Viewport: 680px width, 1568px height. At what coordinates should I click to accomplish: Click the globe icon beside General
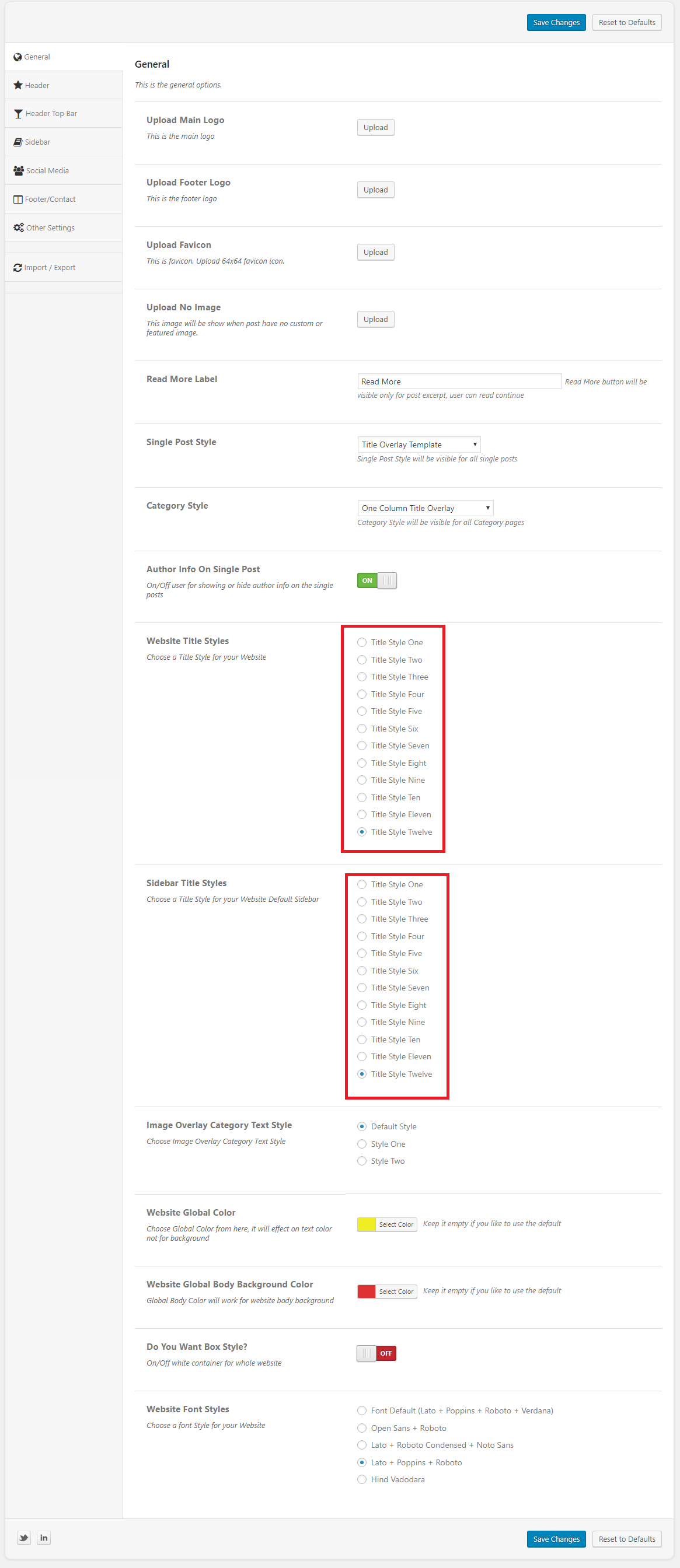18,57
